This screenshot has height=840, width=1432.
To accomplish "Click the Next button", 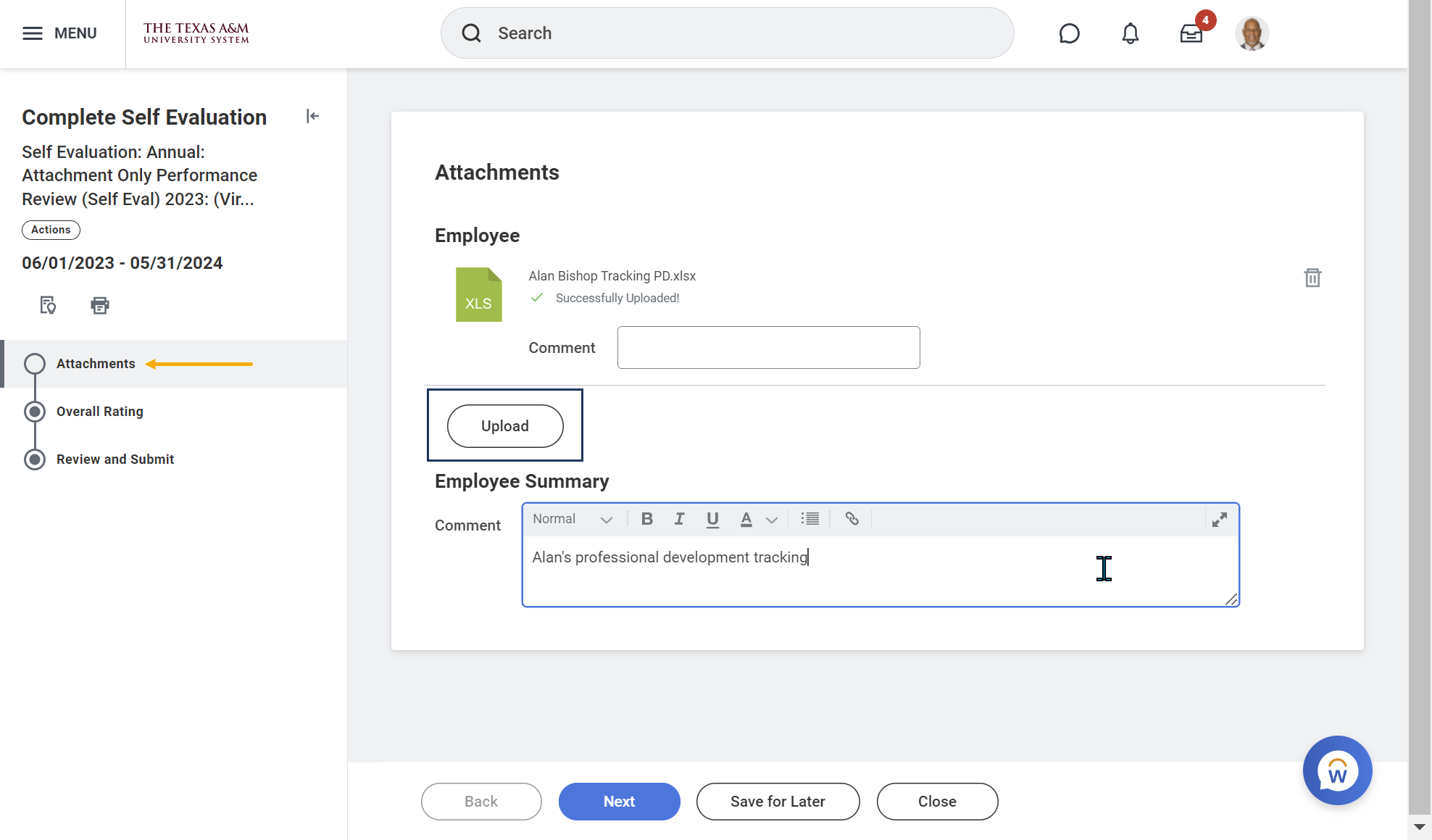I will [x=619, y=802].
